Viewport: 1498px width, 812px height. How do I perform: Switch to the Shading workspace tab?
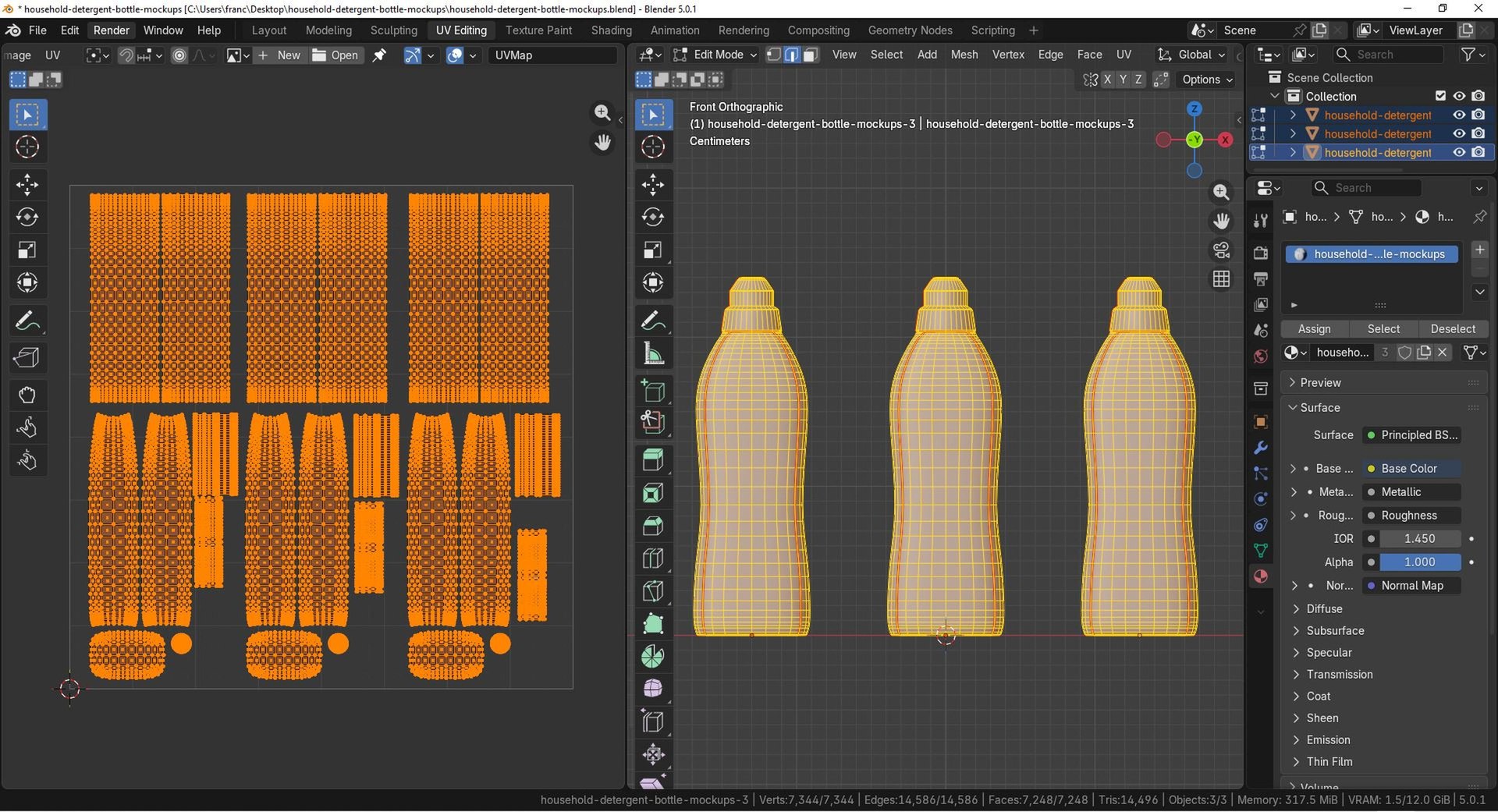click(x=612, y=30)
